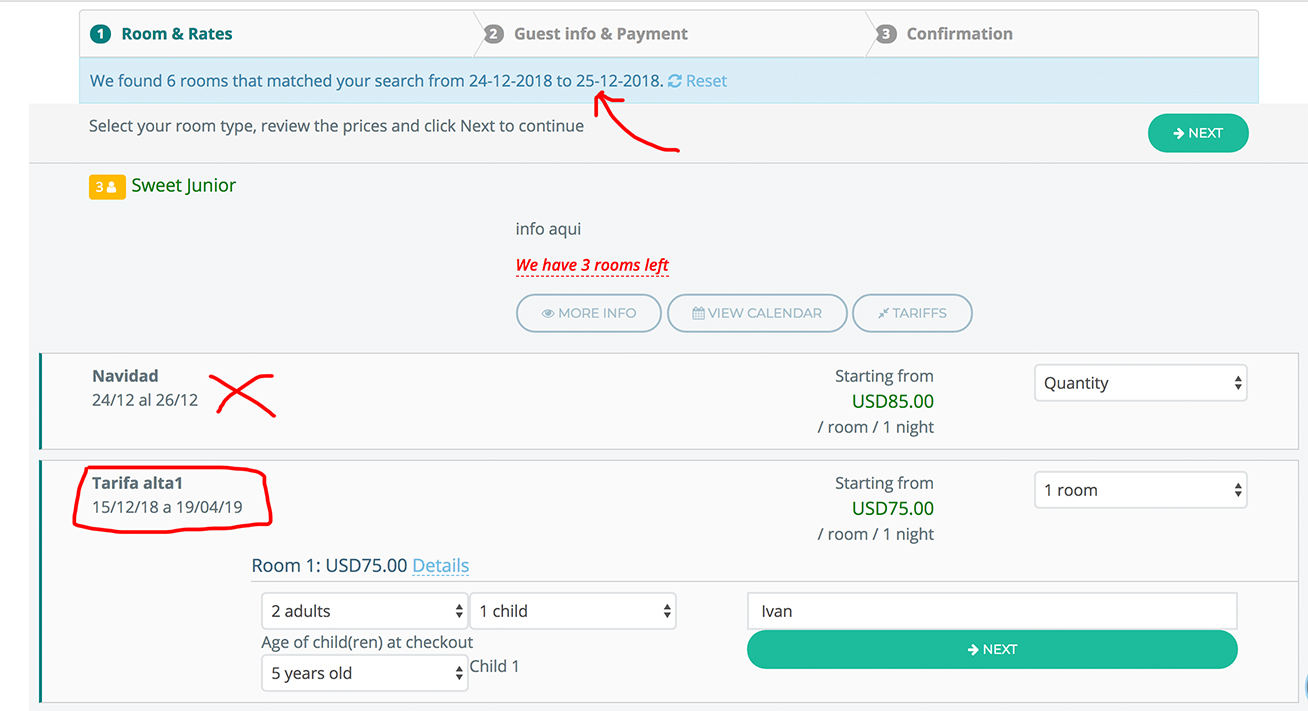This screenshot has width=1308, height=711.
Task: Click step 3 circle number icon
Action: [x=886, y=34]
